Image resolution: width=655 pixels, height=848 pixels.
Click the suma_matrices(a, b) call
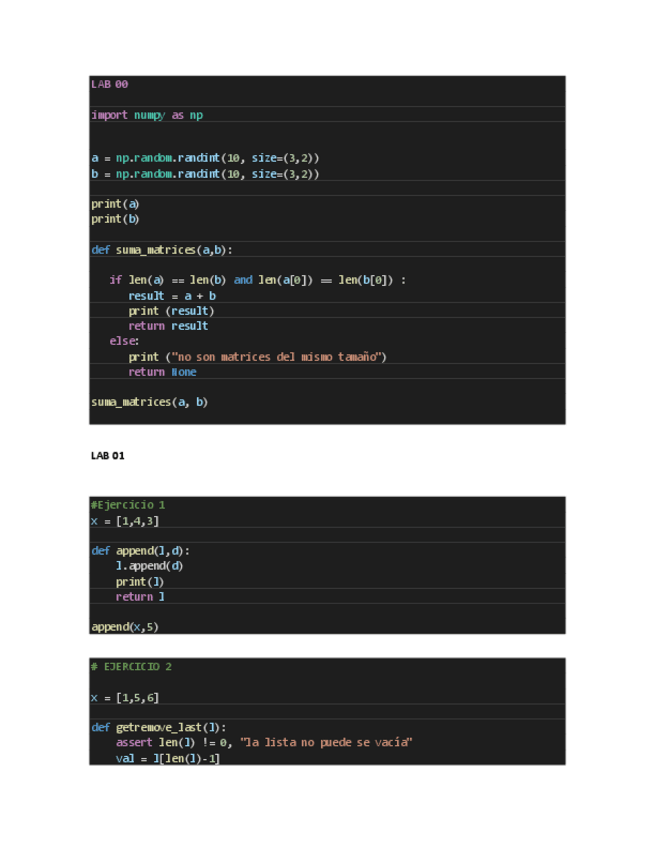pos(149,402)
